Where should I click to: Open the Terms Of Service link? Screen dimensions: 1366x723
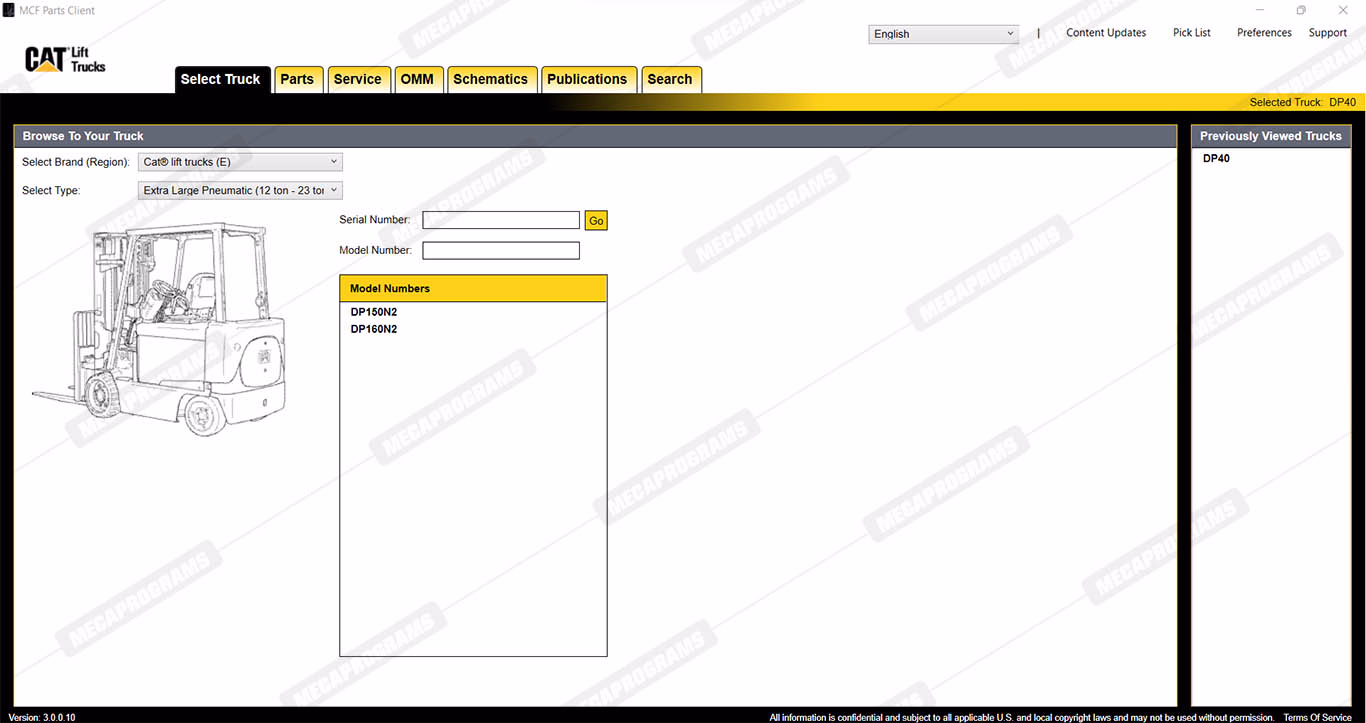[1317, 717]
